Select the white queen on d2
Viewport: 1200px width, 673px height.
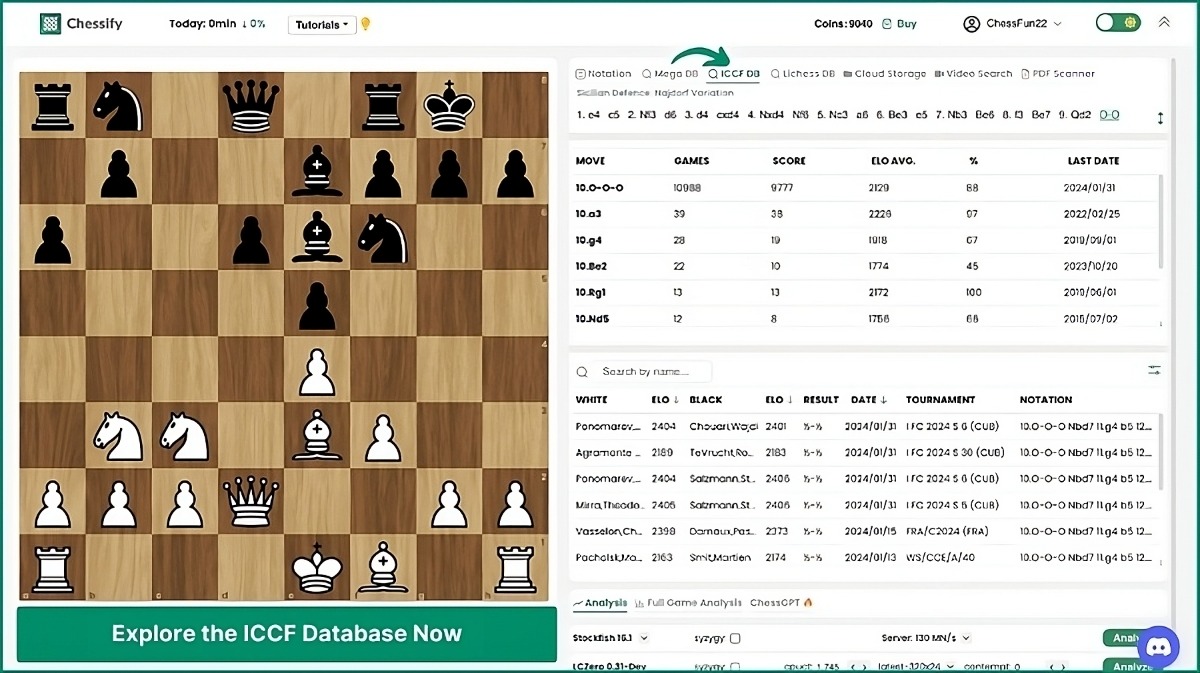251,502
